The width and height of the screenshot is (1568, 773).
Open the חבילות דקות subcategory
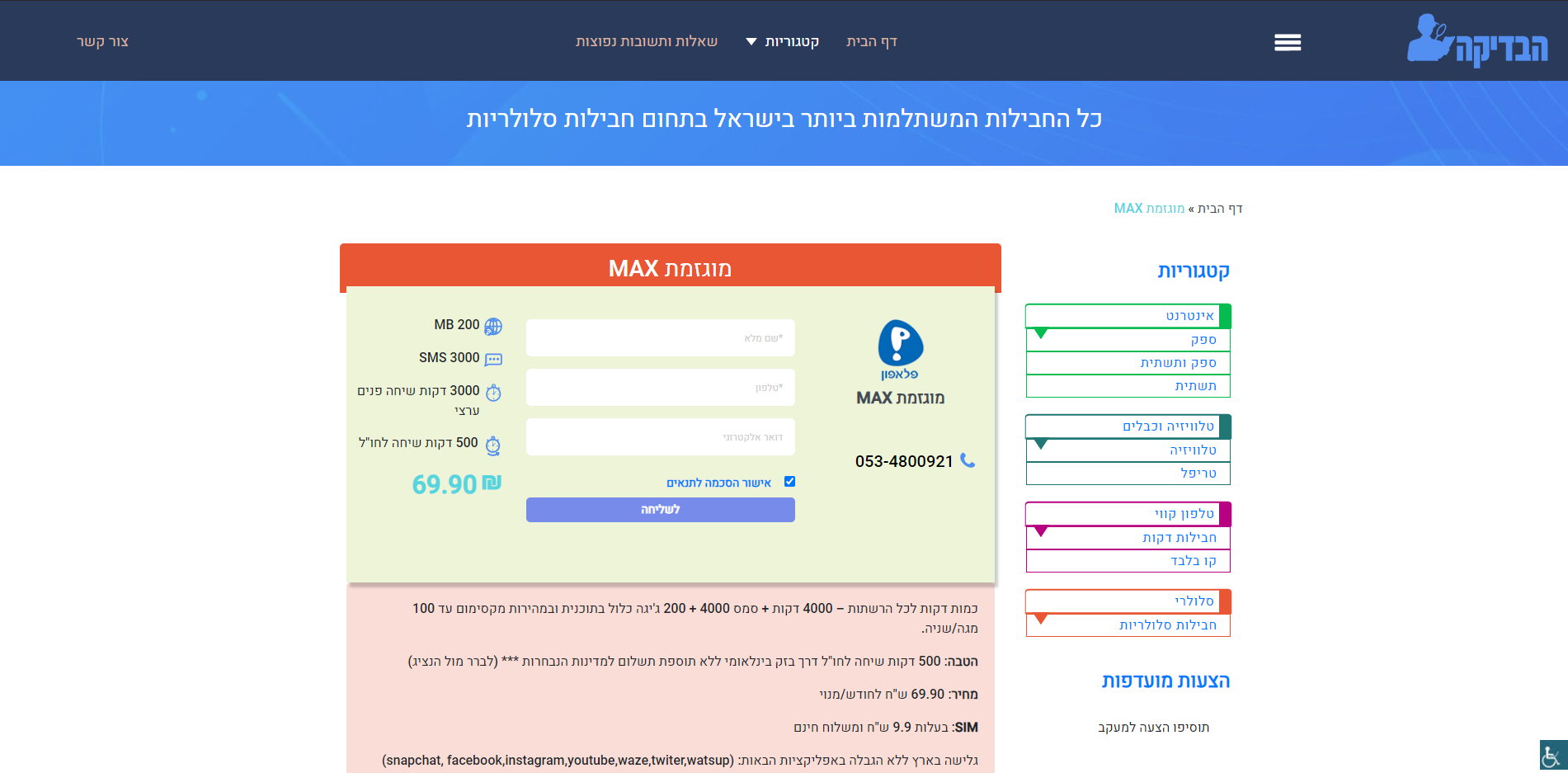[x=1128, y=538]
